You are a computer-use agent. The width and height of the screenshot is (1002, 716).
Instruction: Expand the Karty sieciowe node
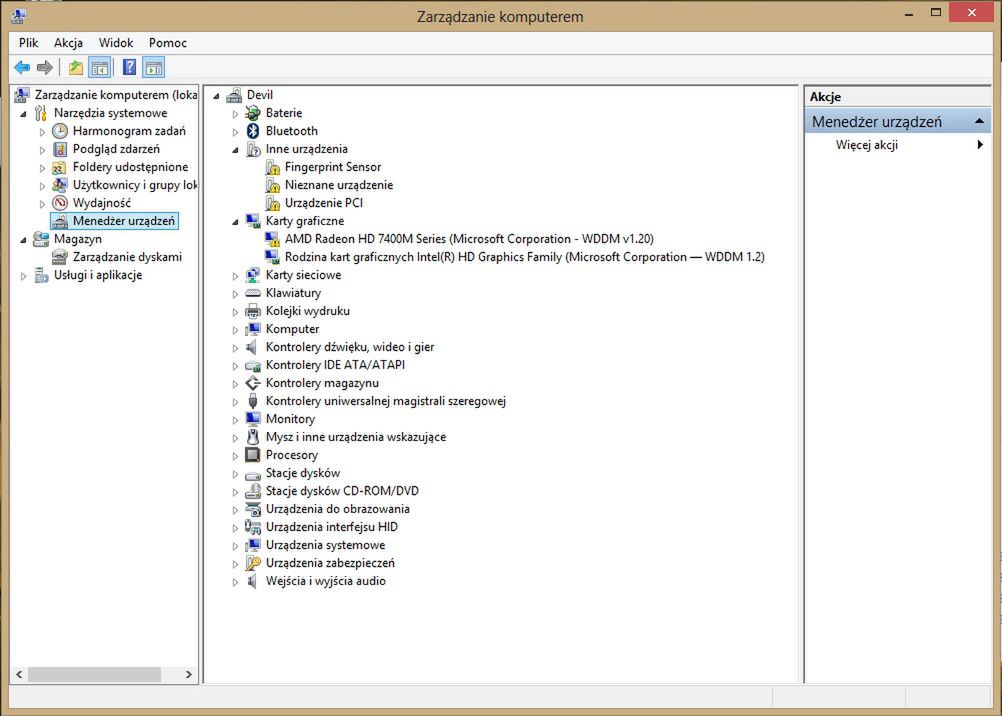point(235,276)
